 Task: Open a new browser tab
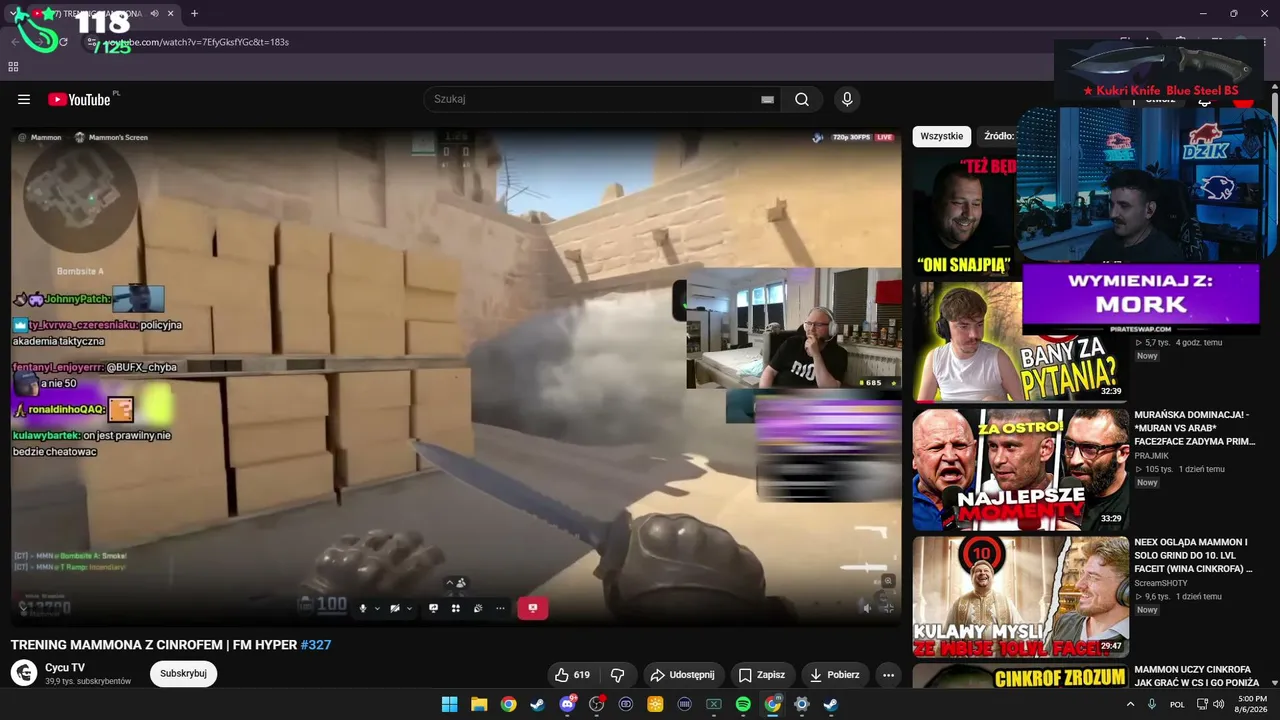coord(194,14)
